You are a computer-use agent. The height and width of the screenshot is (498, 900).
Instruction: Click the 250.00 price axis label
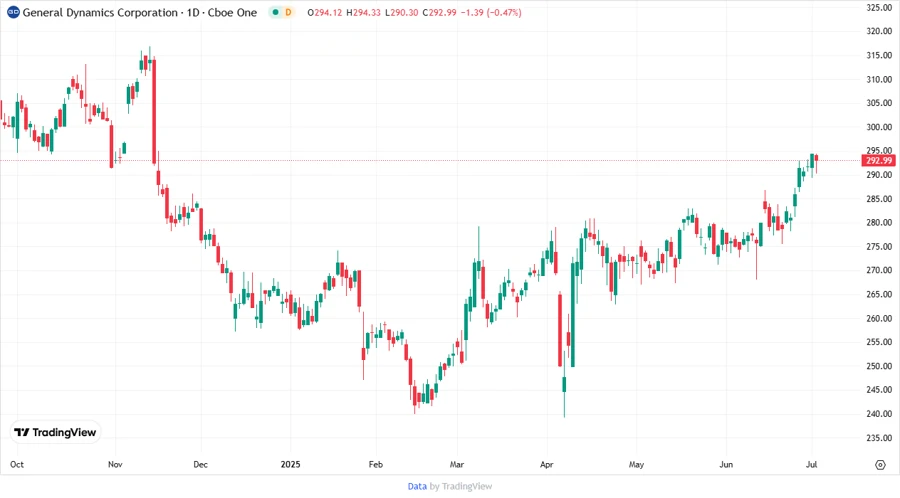click(879, 366)
